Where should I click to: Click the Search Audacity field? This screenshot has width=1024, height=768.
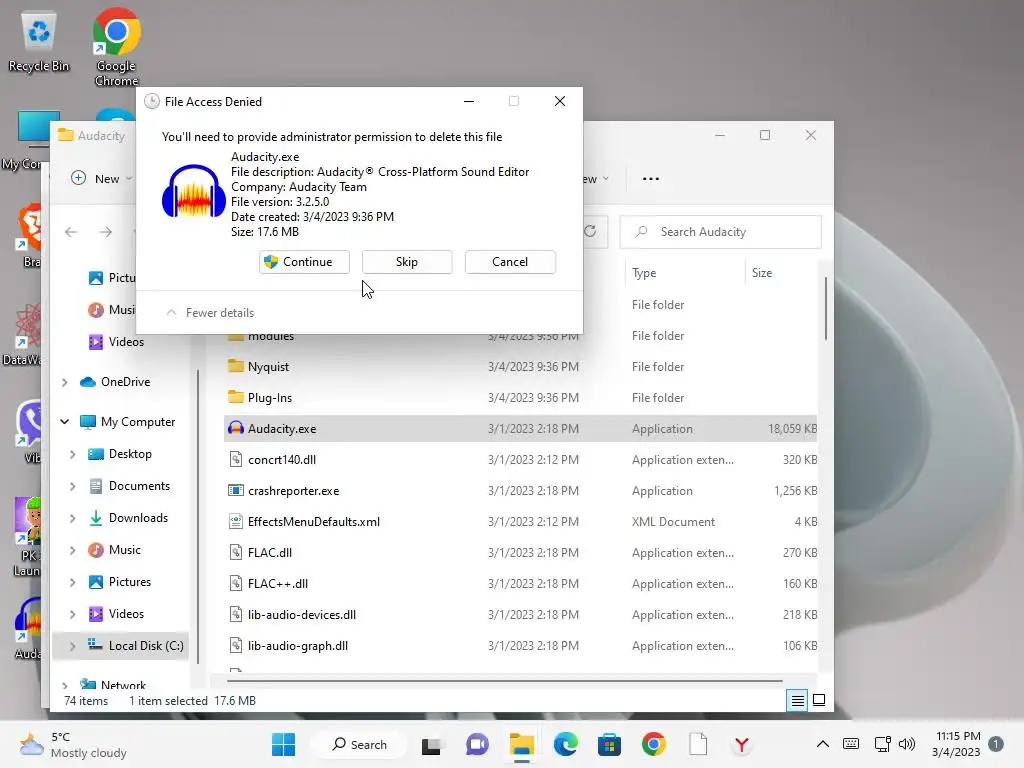tap(720, 232)
